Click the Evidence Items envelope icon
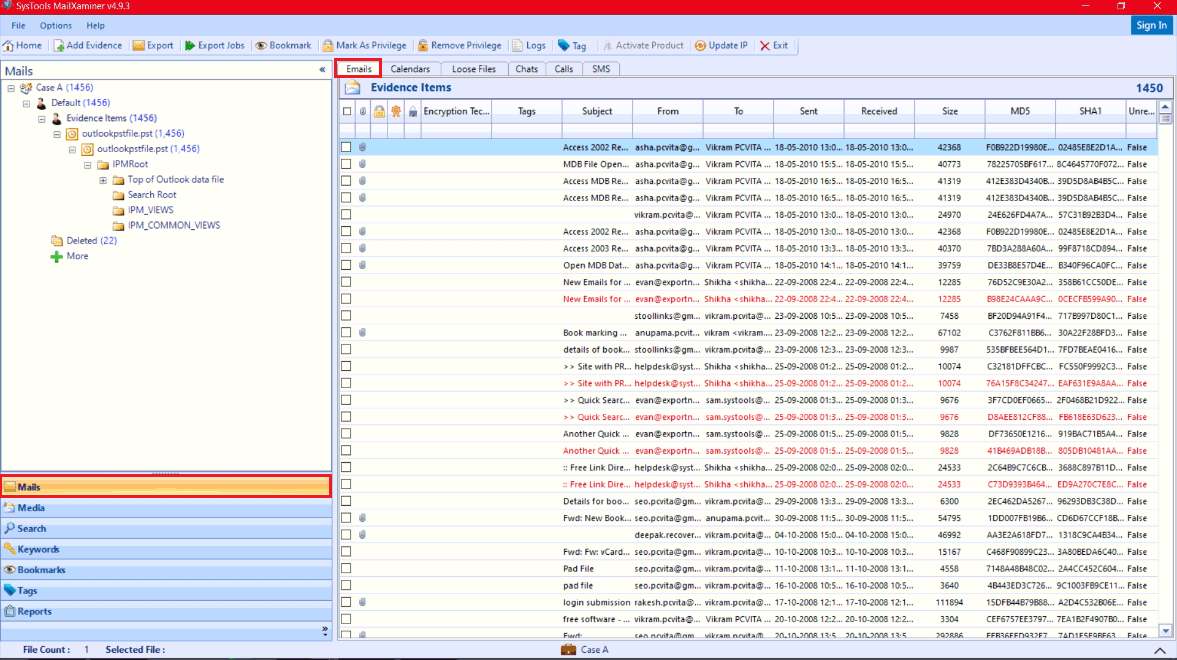The width and height of the screenshot is (1177, 660). (353, 88)
